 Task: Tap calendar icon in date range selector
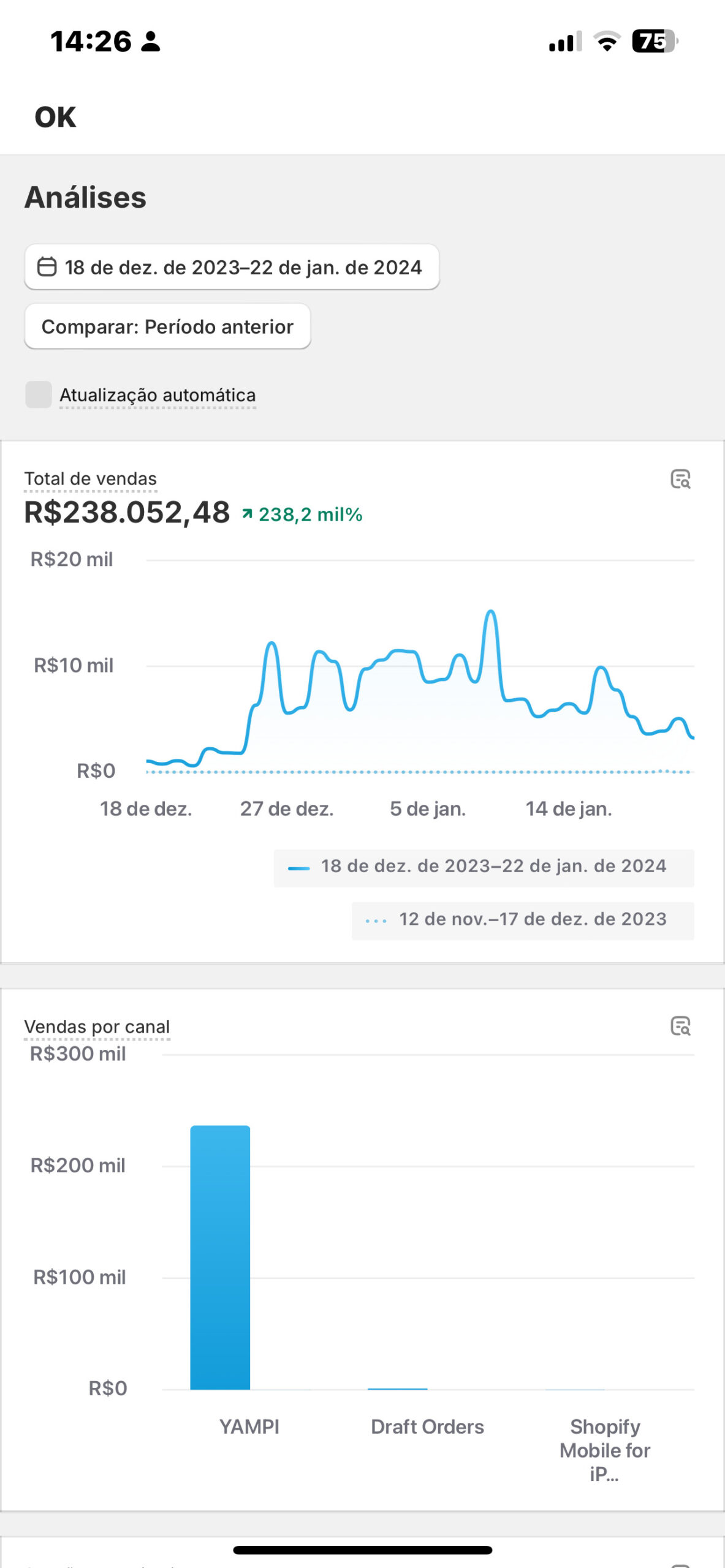[x=47, y=267]
